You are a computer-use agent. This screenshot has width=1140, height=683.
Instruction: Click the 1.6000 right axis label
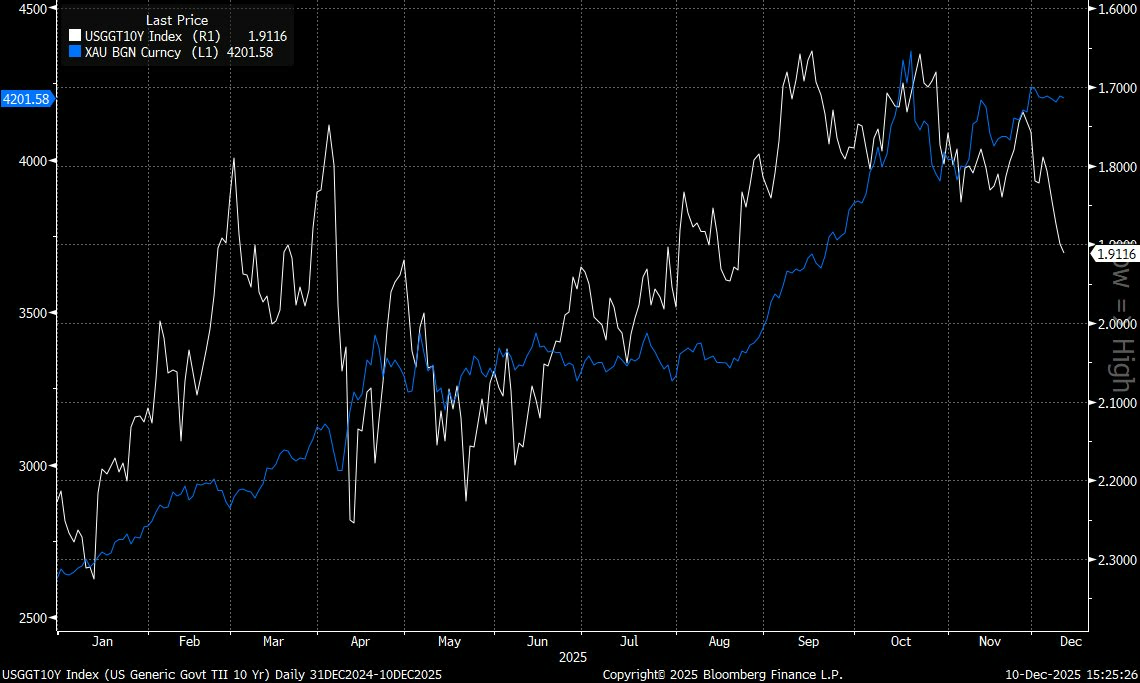pos(1112,9)
